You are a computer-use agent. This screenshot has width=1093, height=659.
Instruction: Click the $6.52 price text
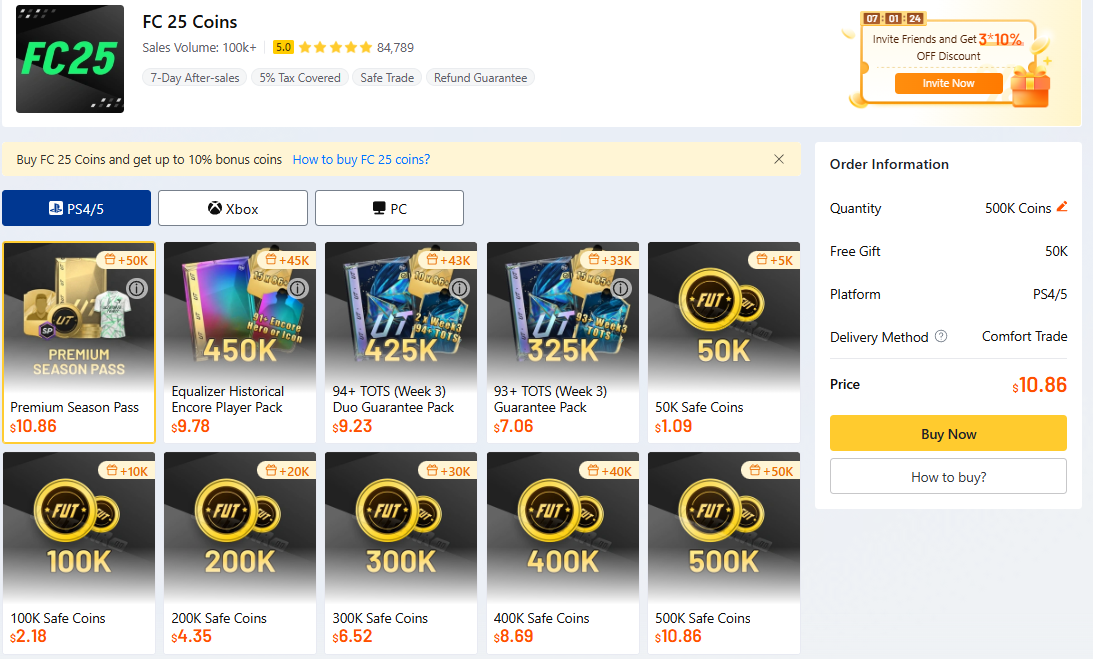point(352,637)
